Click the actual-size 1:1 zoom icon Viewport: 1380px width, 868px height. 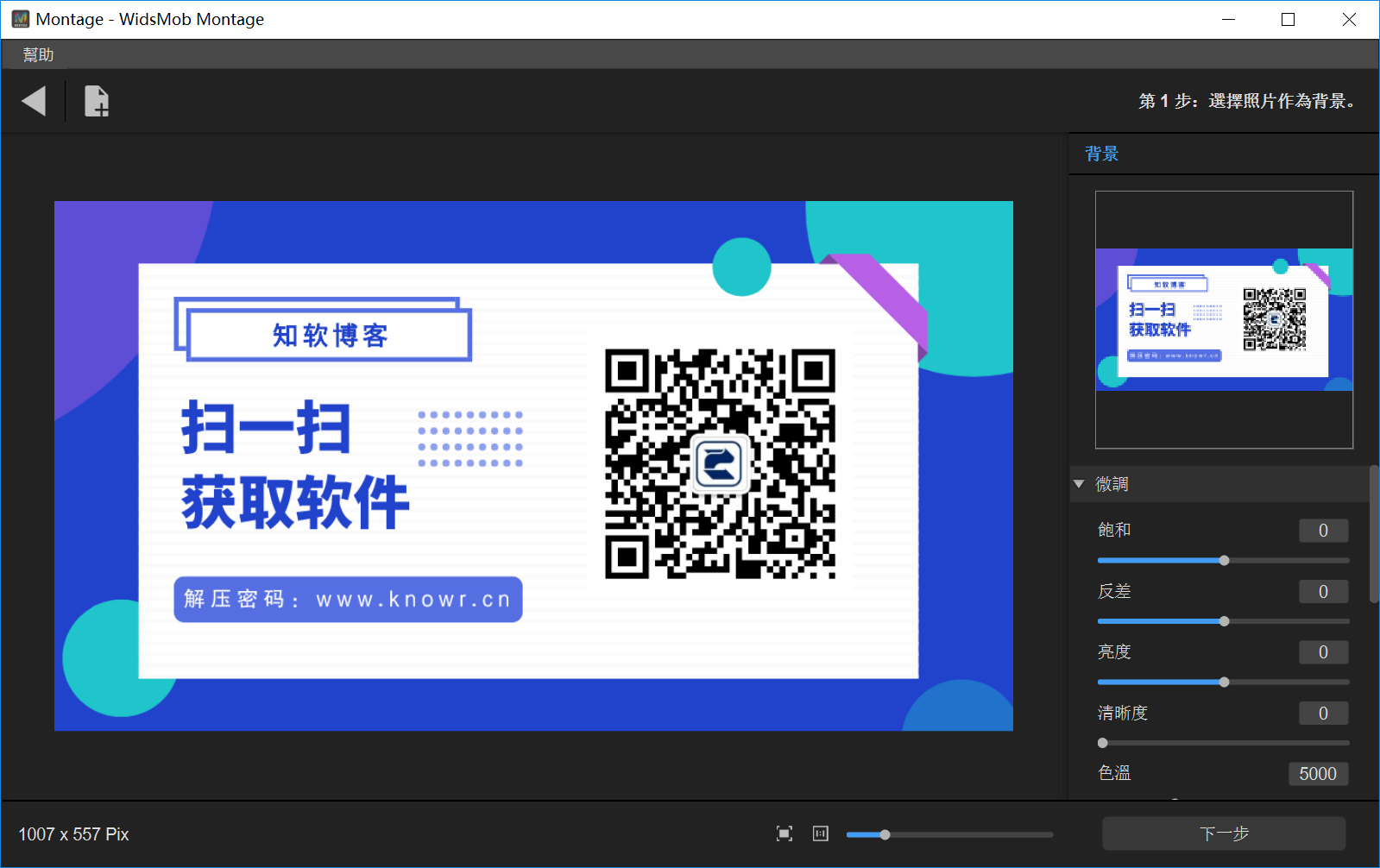pyautogui.click(x=821, y=833)
